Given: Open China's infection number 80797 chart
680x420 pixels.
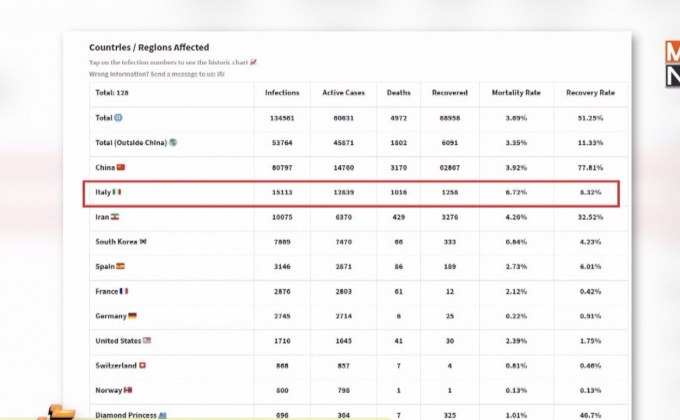Looking at the screenshot, I should click(x=282, y=167).
